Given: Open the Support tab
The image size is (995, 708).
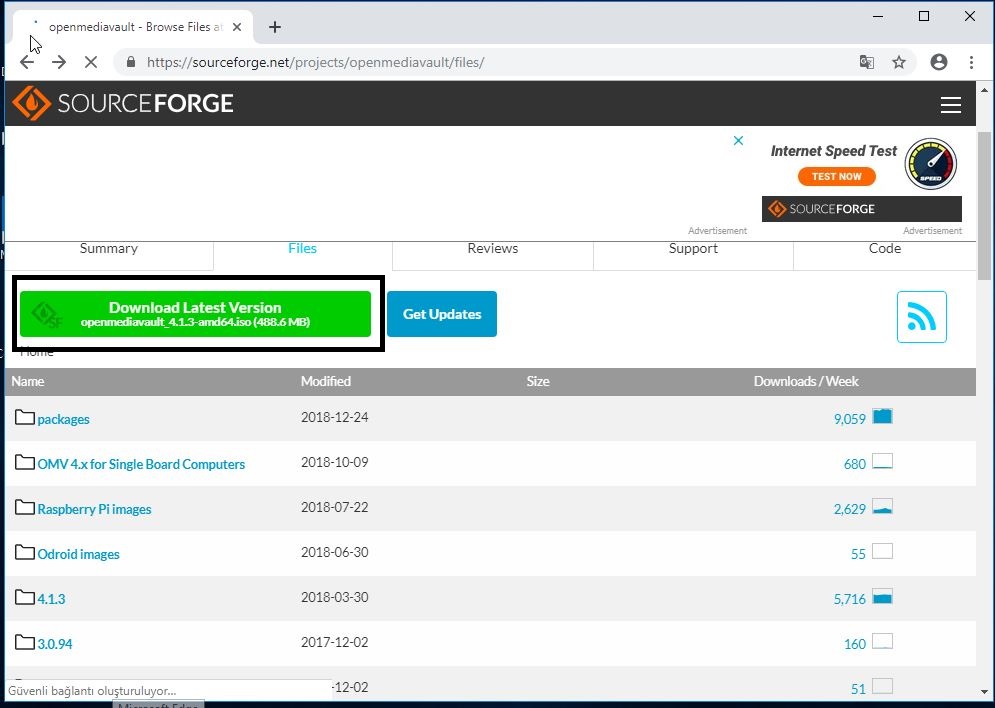Looking at the screenshot, I should click(693, 249).
